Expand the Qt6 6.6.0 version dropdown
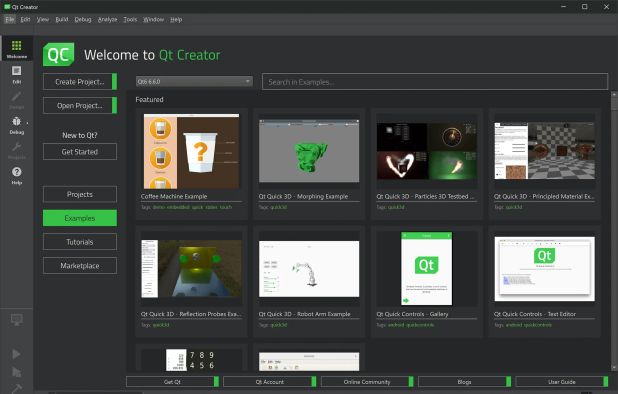This screenshot has height=394, width=618. (x=194, y=82)
